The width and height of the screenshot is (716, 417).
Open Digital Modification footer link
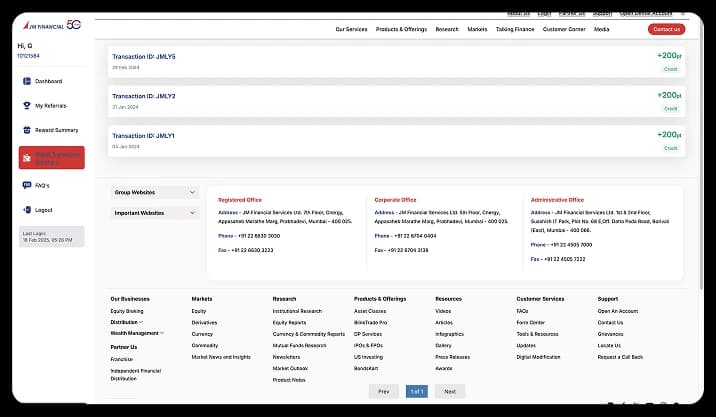(x=538, y=357)
